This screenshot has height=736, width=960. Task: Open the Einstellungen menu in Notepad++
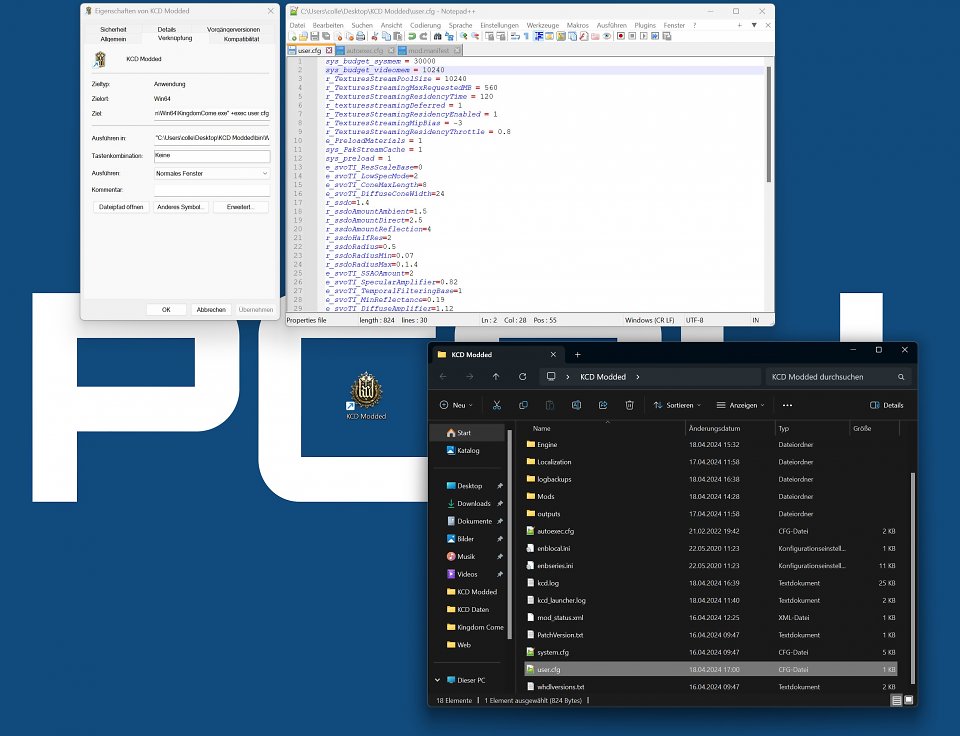499,25
